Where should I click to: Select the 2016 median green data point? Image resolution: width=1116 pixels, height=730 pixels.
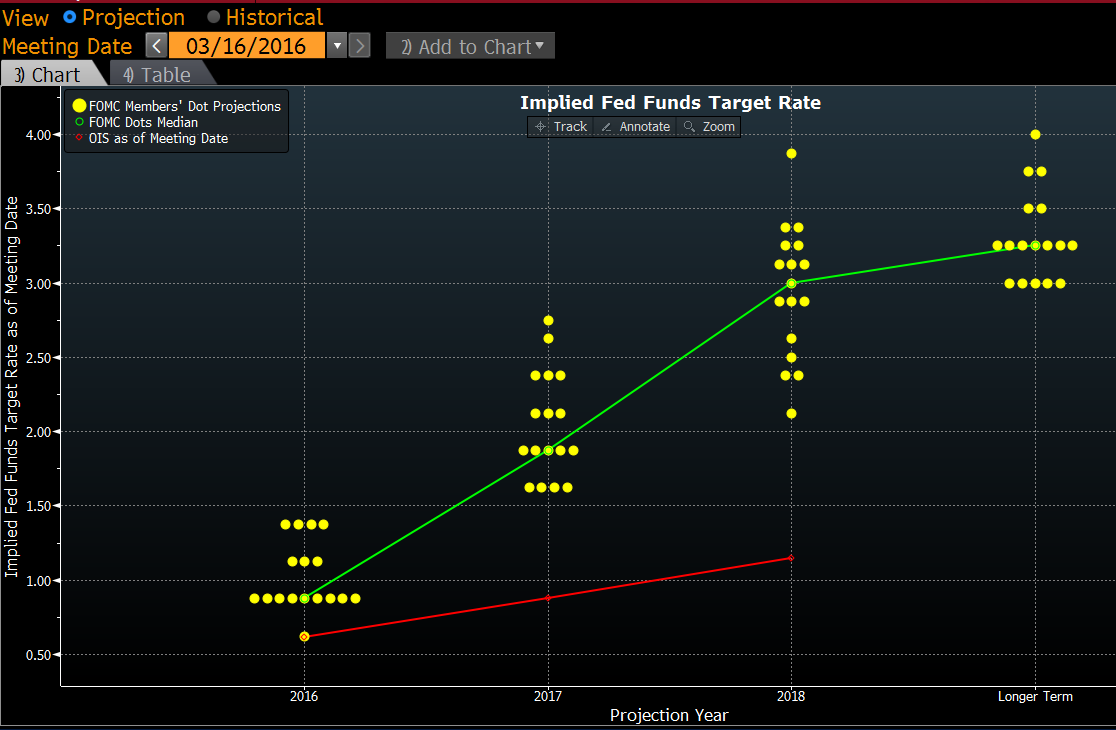305,598
